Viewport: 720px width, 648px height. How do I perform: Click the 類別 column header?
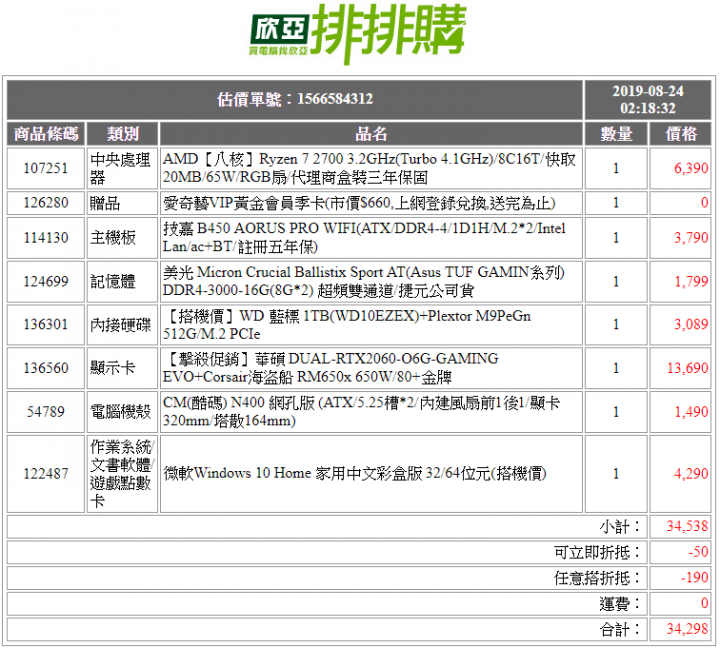tap(123, 134)
